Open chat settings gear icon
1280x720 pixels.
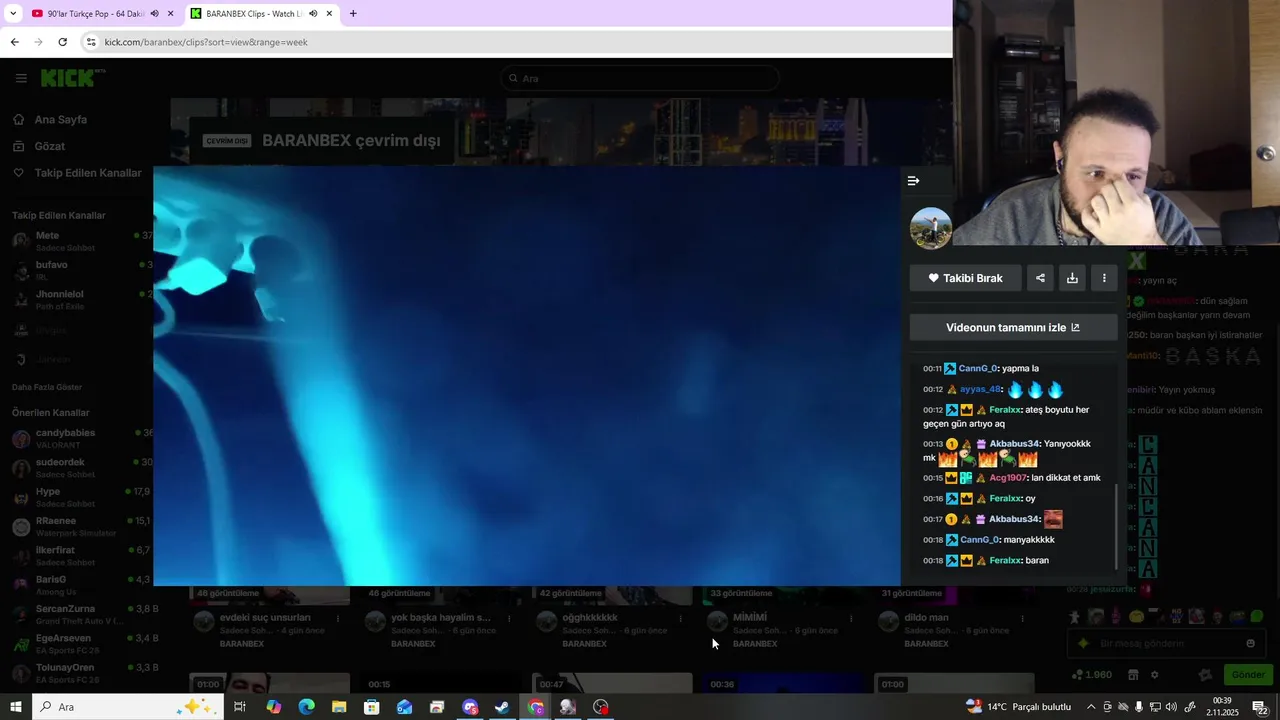1154,675
